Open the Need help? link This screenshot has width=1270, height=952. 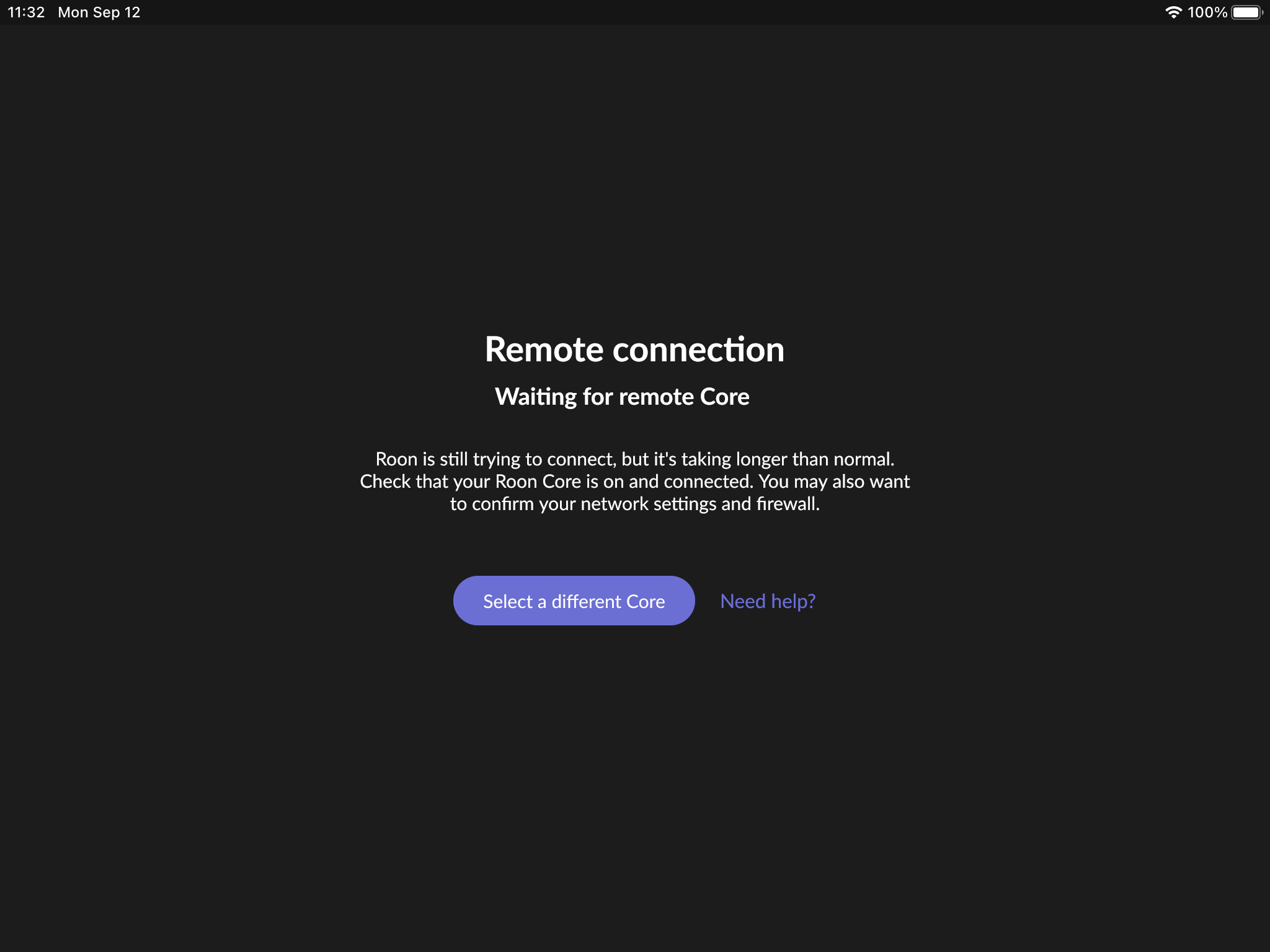(768, 601)
